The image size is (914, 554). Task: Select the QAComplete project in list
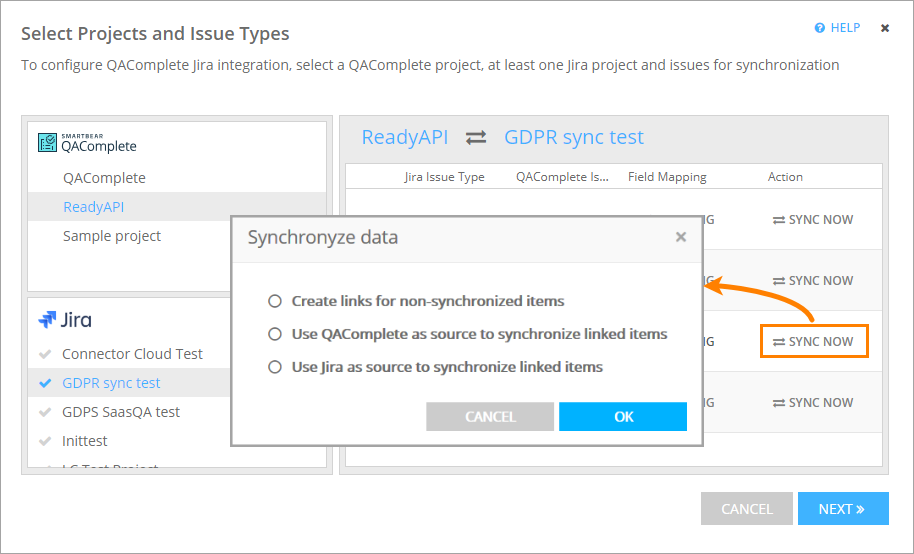click(104, 178)
